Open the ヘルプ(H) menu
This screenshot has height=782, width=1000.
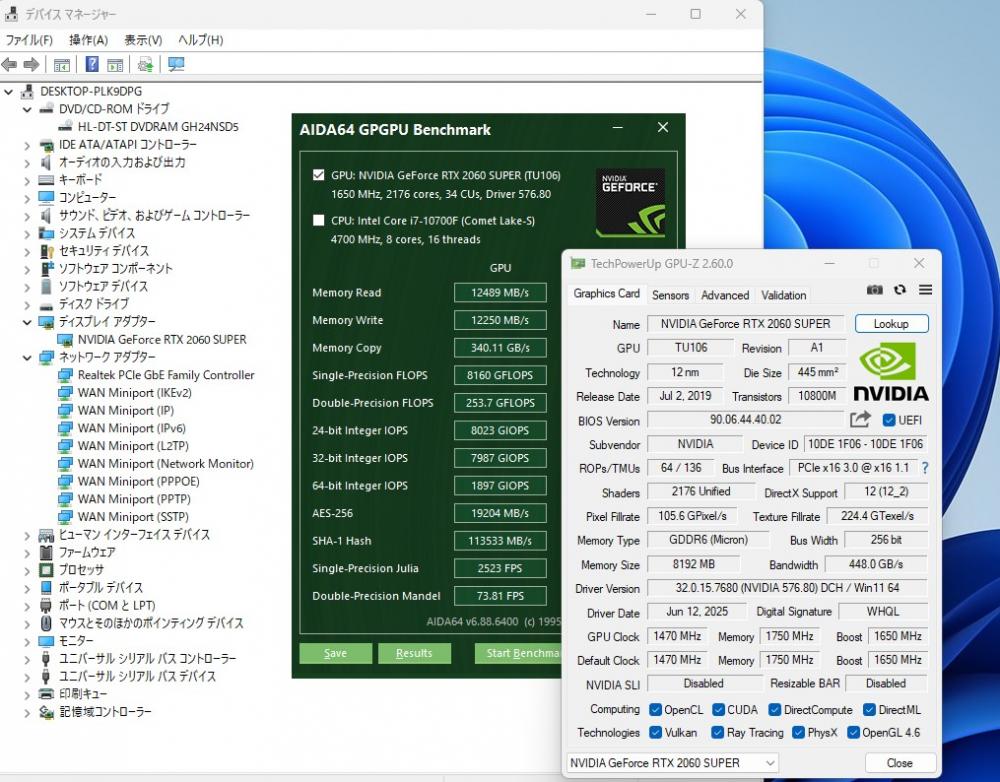pos(200,40)
